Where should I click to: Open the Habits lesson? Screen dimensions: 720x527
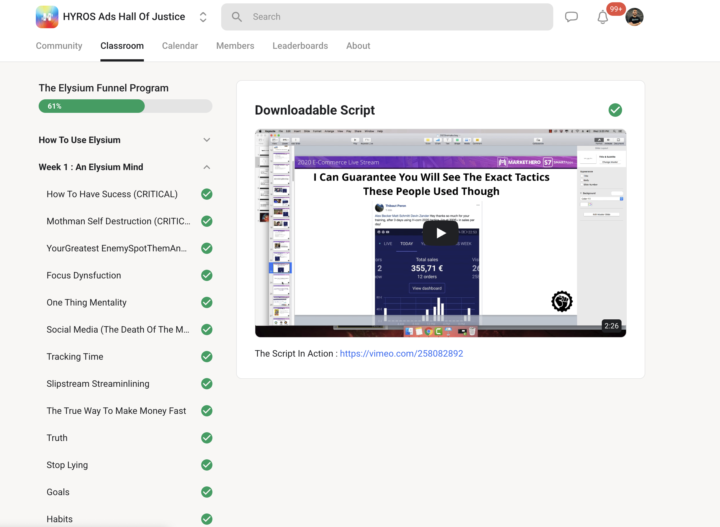59,519
